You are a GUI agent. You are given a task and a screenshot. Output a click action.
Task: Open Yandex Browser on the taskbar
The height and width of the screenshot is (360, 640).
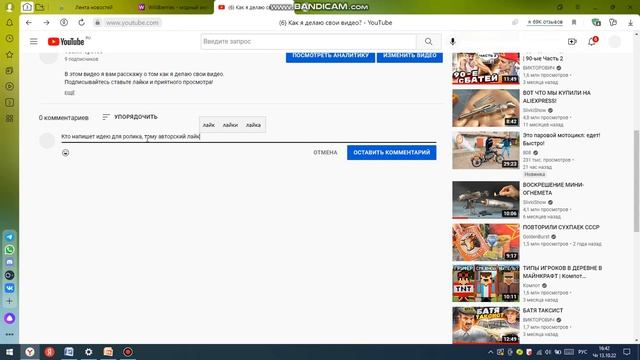[x=29, y=352]
